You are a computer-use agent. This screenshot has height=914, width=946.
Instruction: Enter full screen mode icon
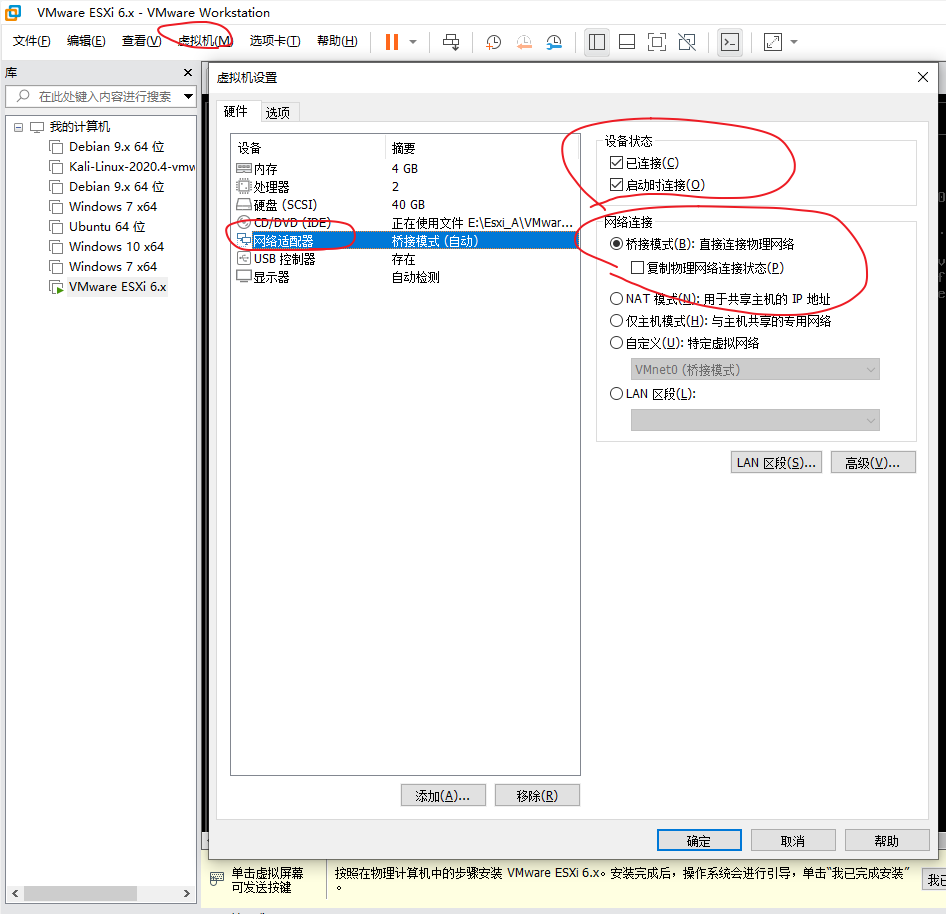(656, 42)
